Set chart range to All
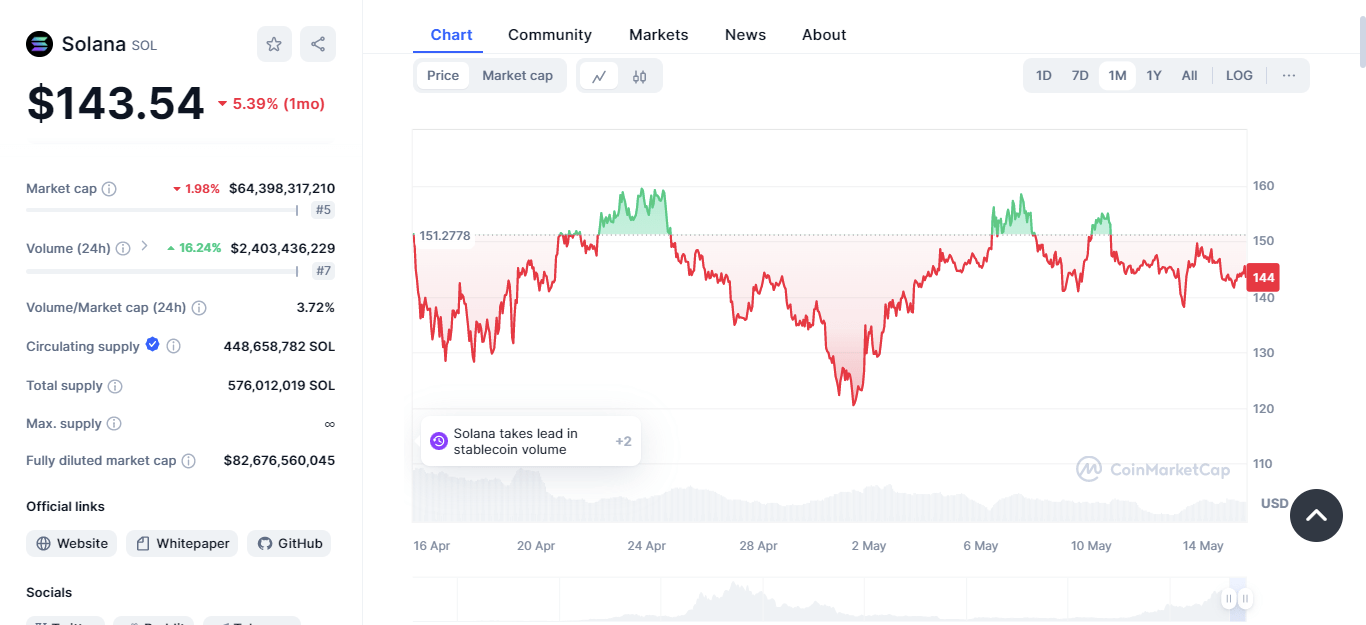Screen dimensions: 1366x625 [1189, 75]
